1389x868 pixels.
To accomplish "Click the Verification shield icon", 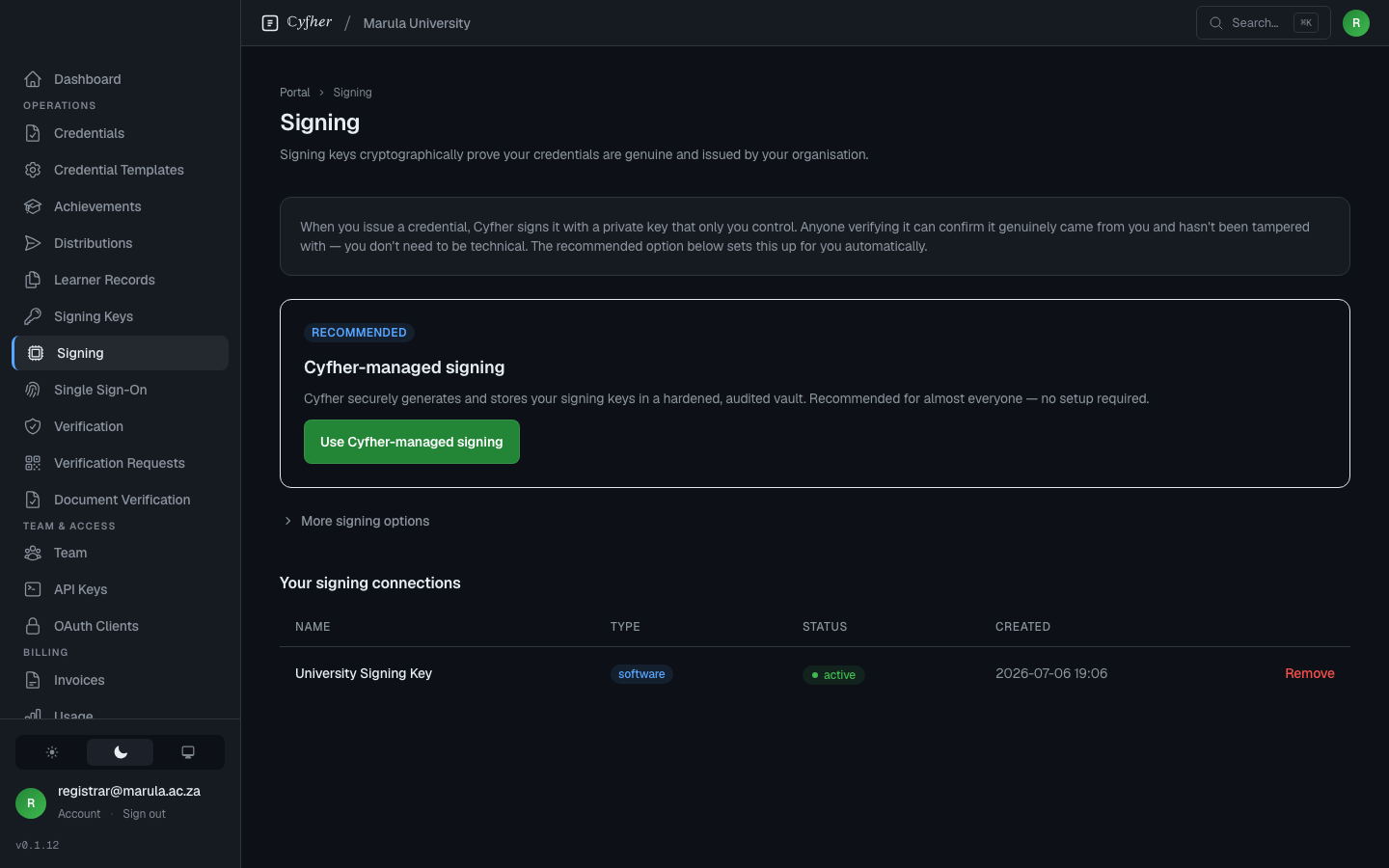I will [x=33, y=426].
